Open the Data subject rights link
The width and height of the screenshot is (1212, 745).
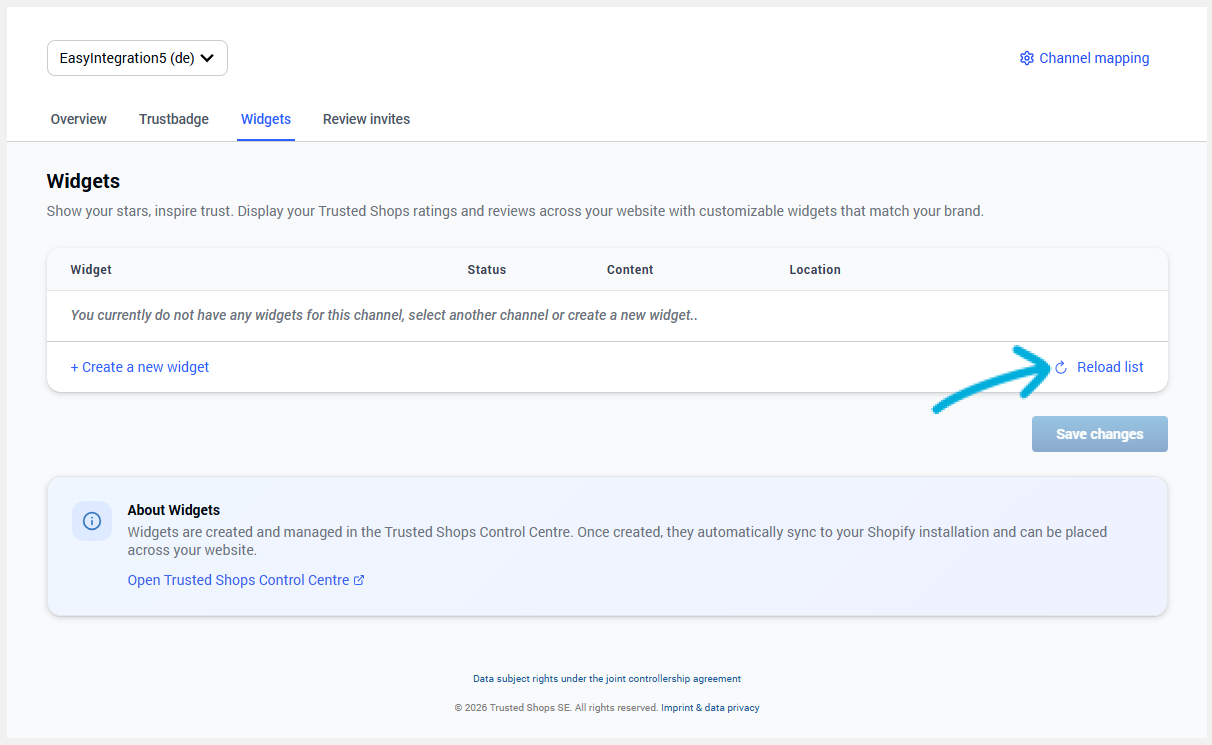606,679
